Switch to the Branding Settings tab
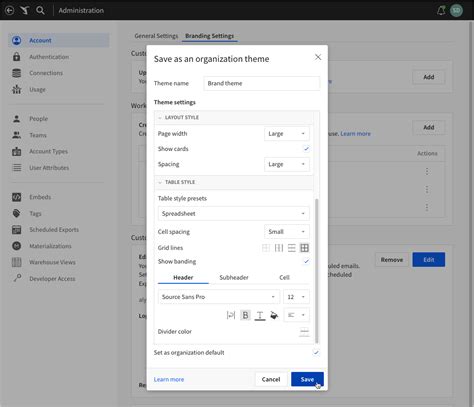Image resolution: width=474 pixels, height=407 pixels. click(209, 36)
